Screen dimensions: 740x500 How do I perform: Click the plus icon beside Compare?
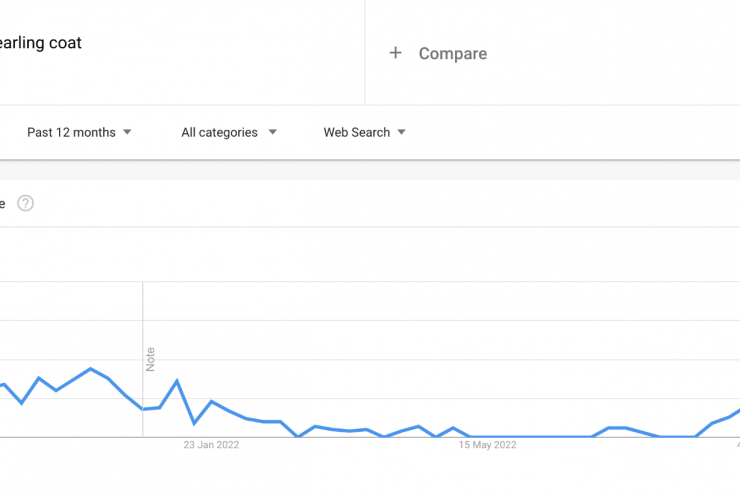point(395,53)
